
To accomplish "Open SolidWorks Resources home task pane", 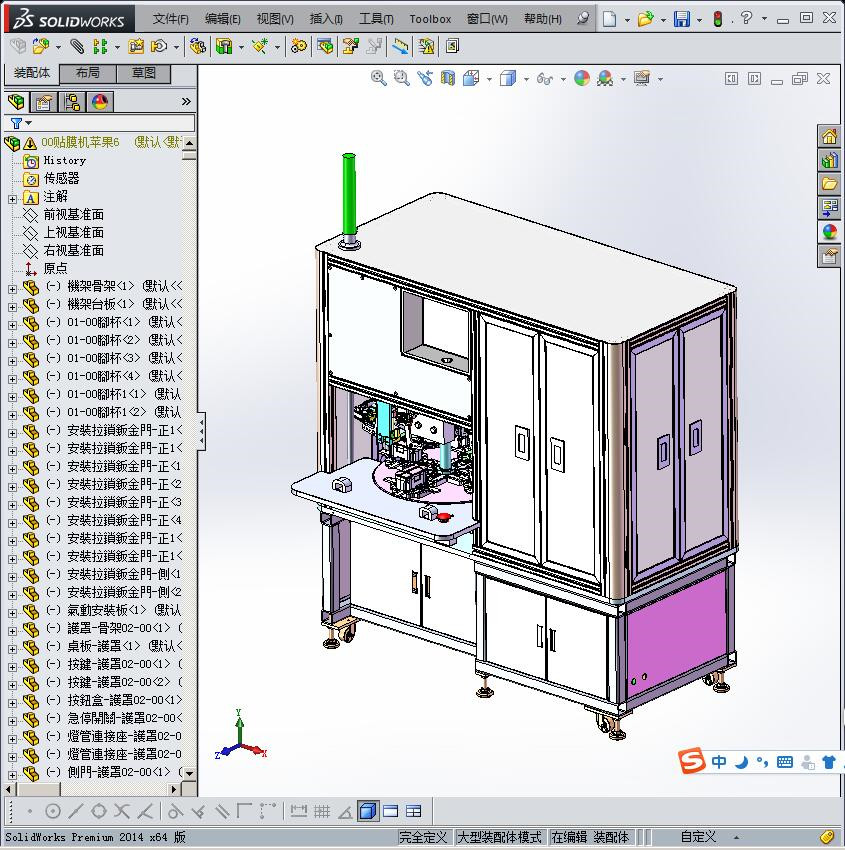I will click(x=829, y=136).
